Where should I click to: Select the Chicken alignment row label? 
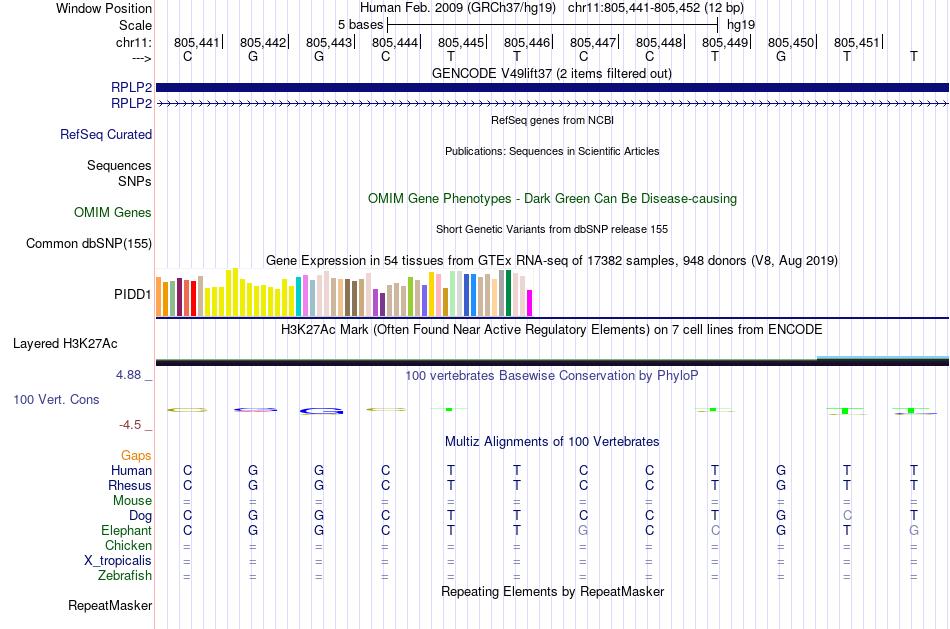pos(128,545)
